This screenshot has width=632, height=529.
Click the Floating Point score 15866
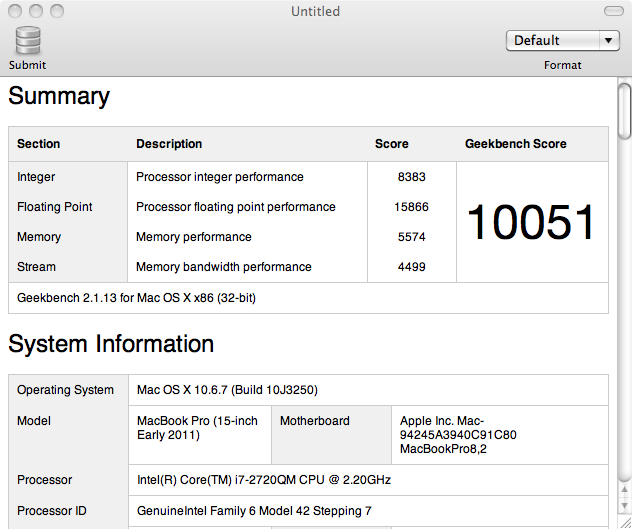coord(412,207)
